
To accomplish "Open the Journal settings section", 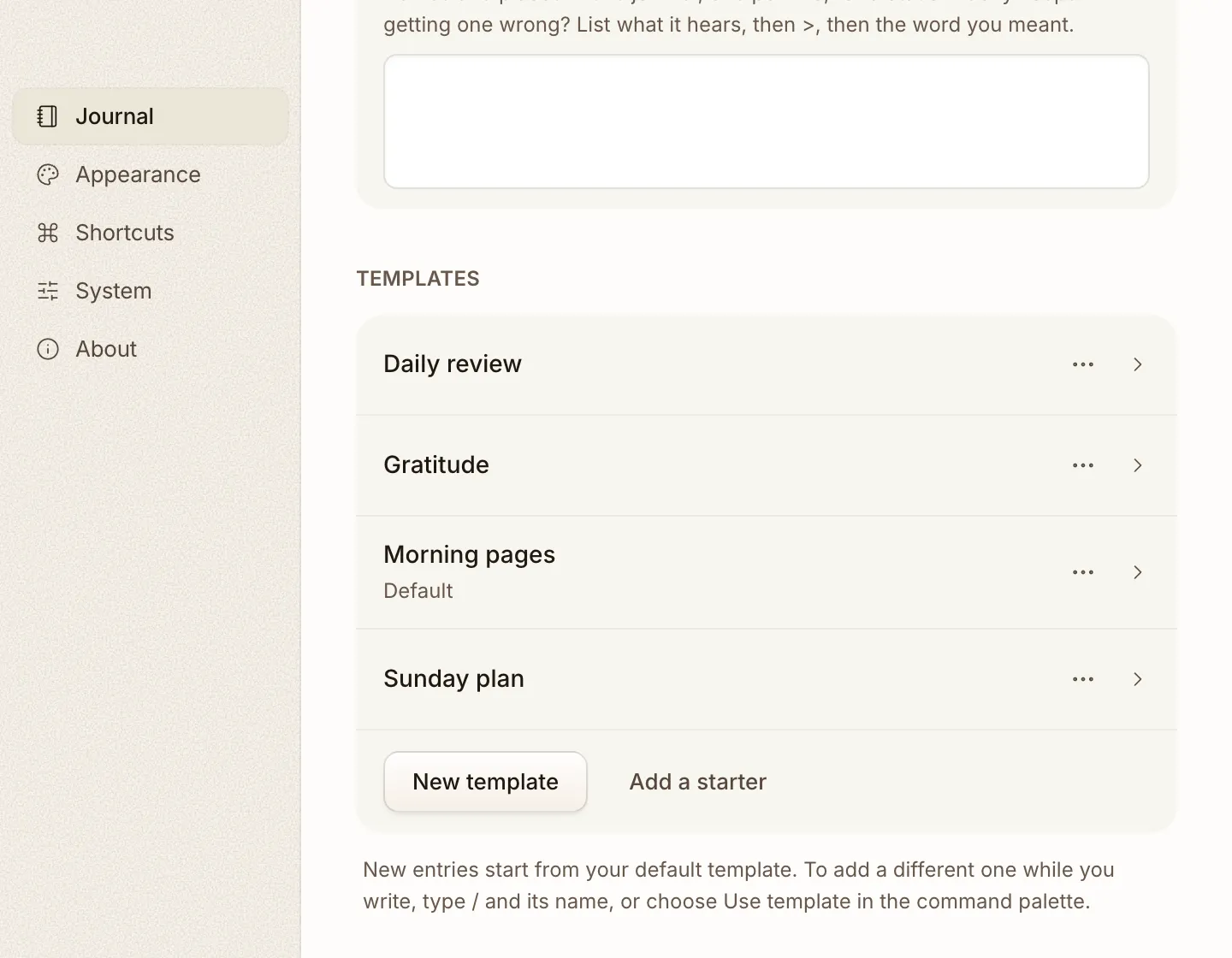I will (150, 116).
